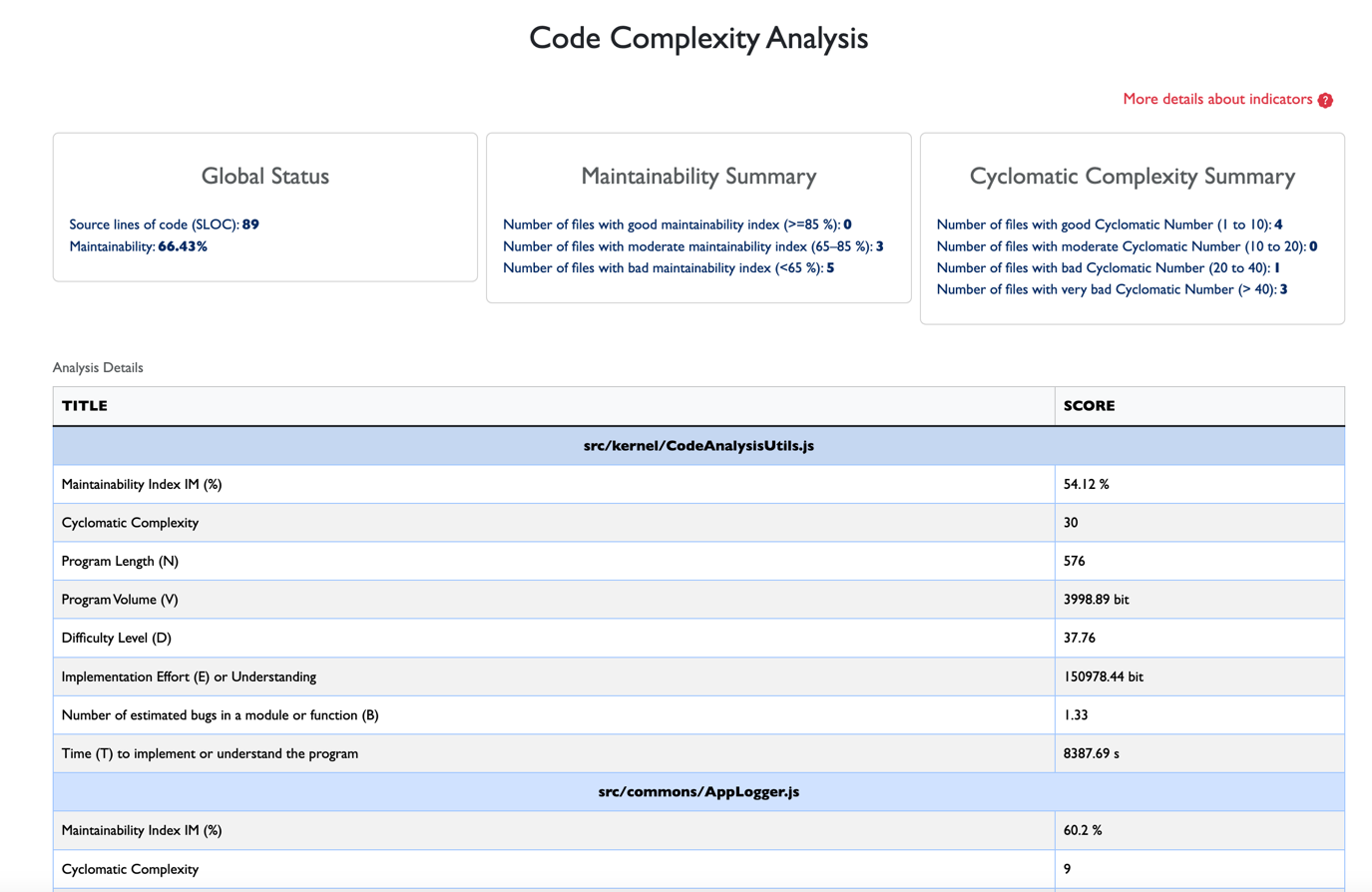Click the Analysis Details label
Screen dimensions: 1372x892
point(98,367)
